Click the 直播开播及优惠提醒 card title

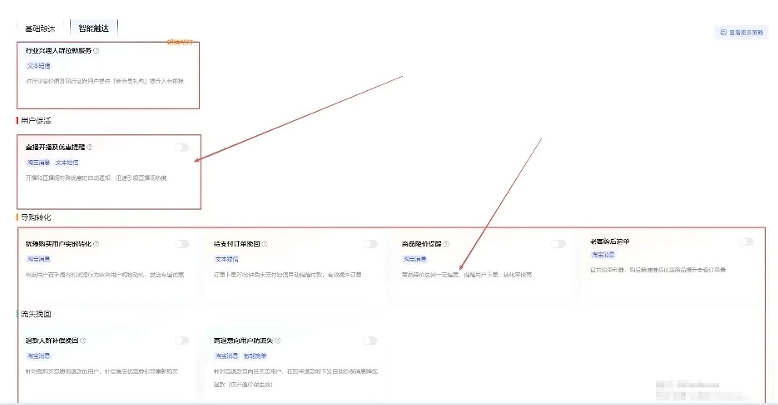(x=55, y=147)
